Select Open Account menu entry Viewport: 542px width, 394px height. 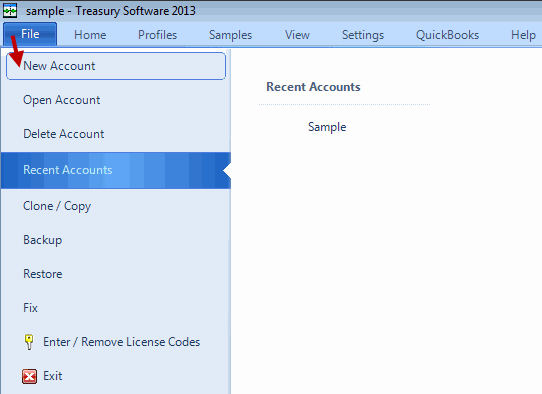(x=116, y=100)
